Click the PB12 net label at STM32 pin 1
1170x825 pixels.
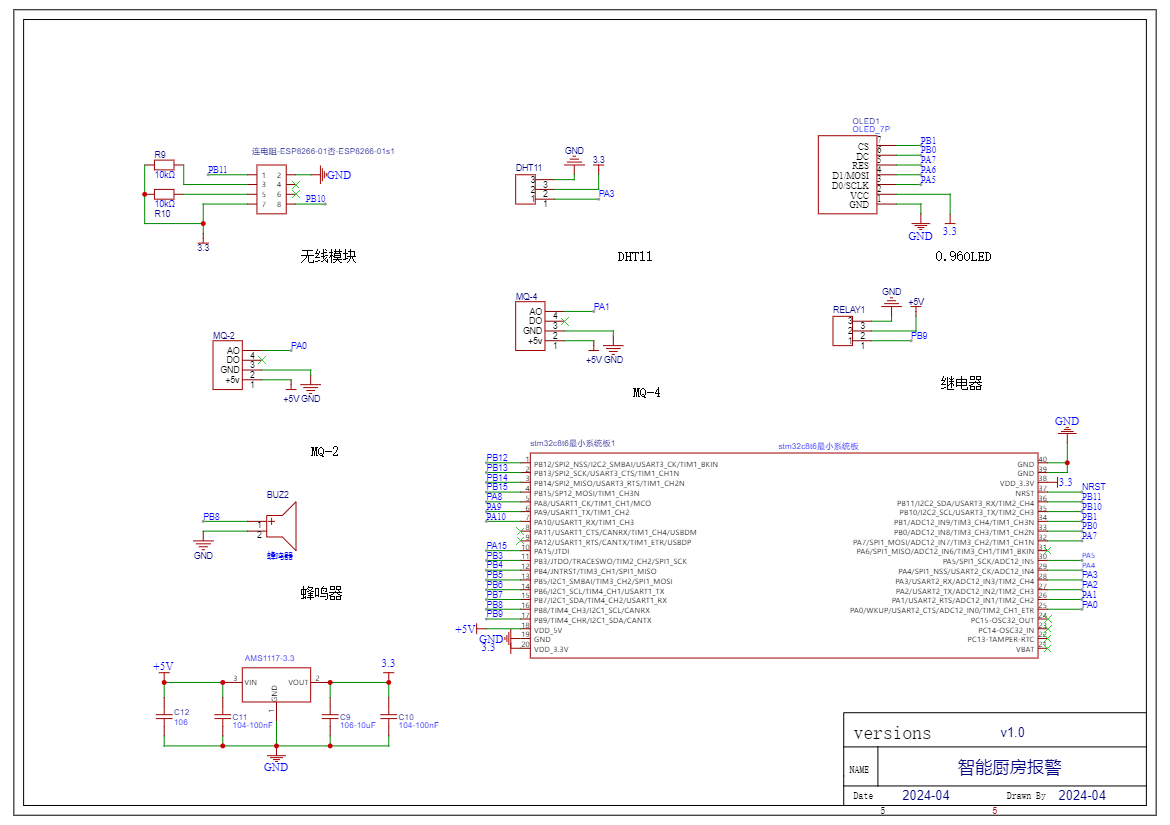point(497,458)
